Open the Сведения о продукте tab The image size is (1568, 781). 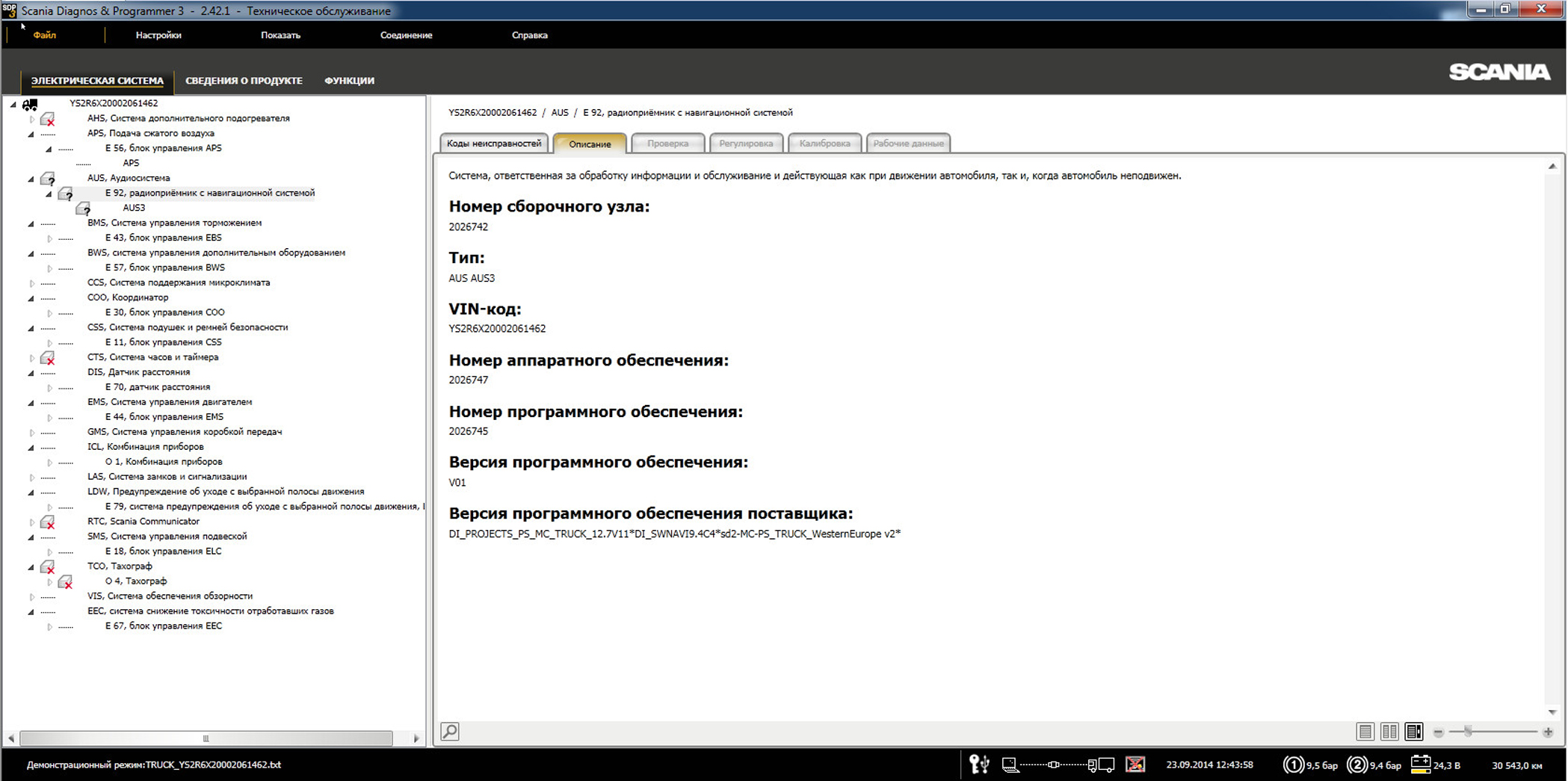coord(244,81)
